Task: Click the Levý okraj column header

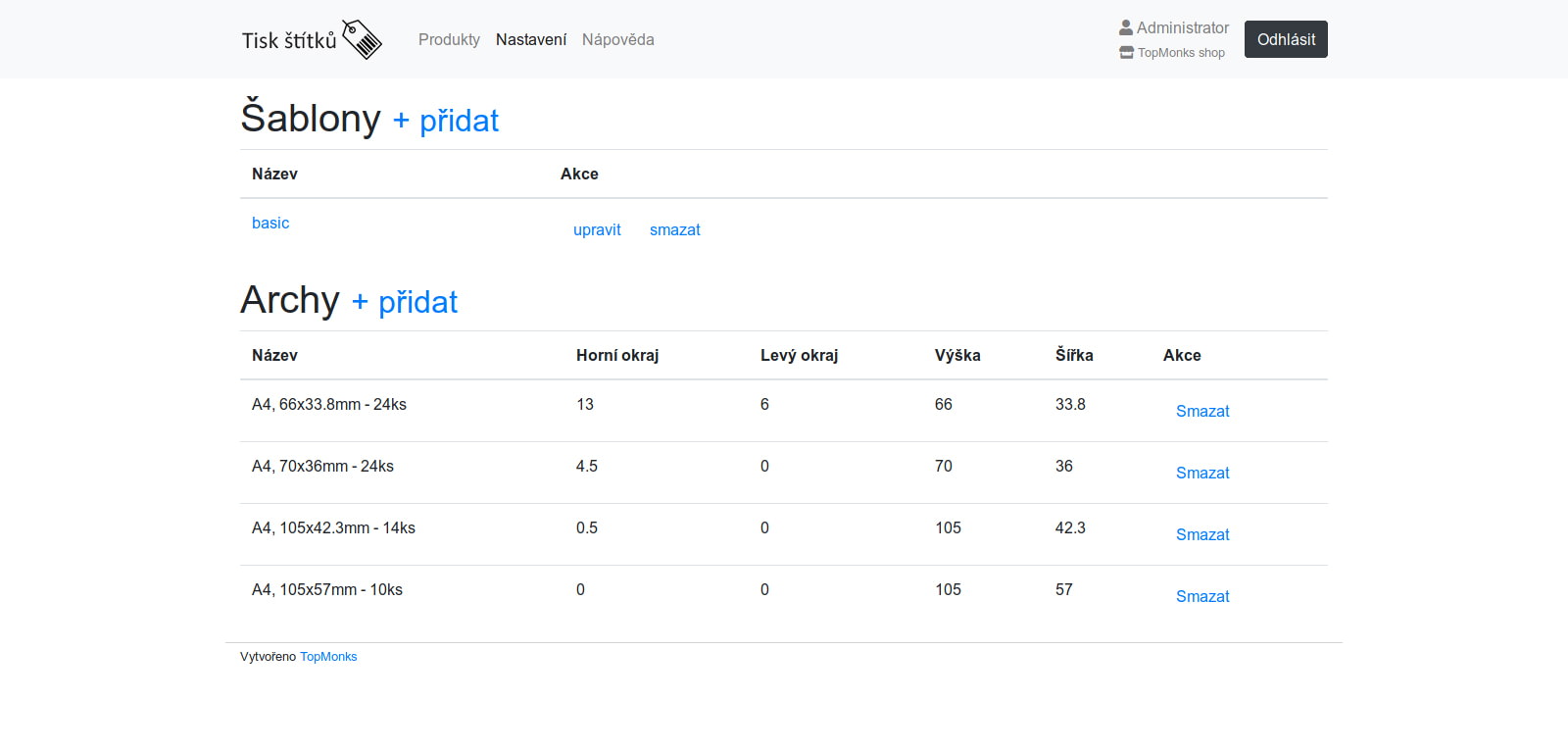Action: [x=799, y=355]
